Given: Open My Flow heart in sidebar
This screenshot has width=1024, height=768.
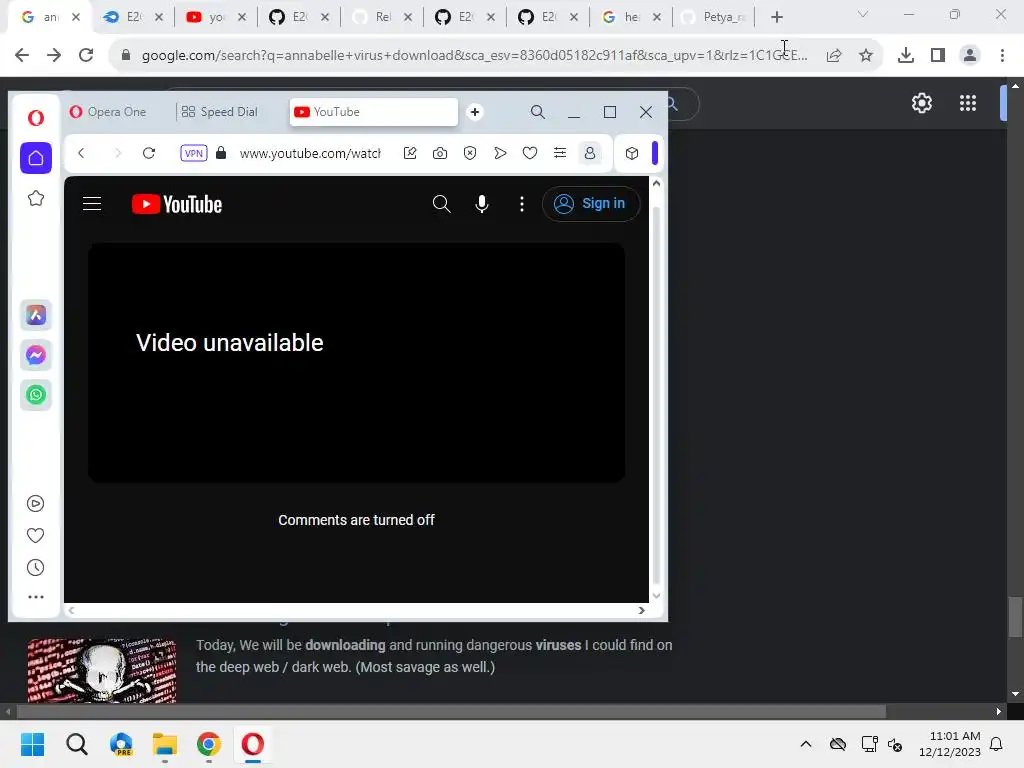Looking at the screenshot, I should [36, 536].
